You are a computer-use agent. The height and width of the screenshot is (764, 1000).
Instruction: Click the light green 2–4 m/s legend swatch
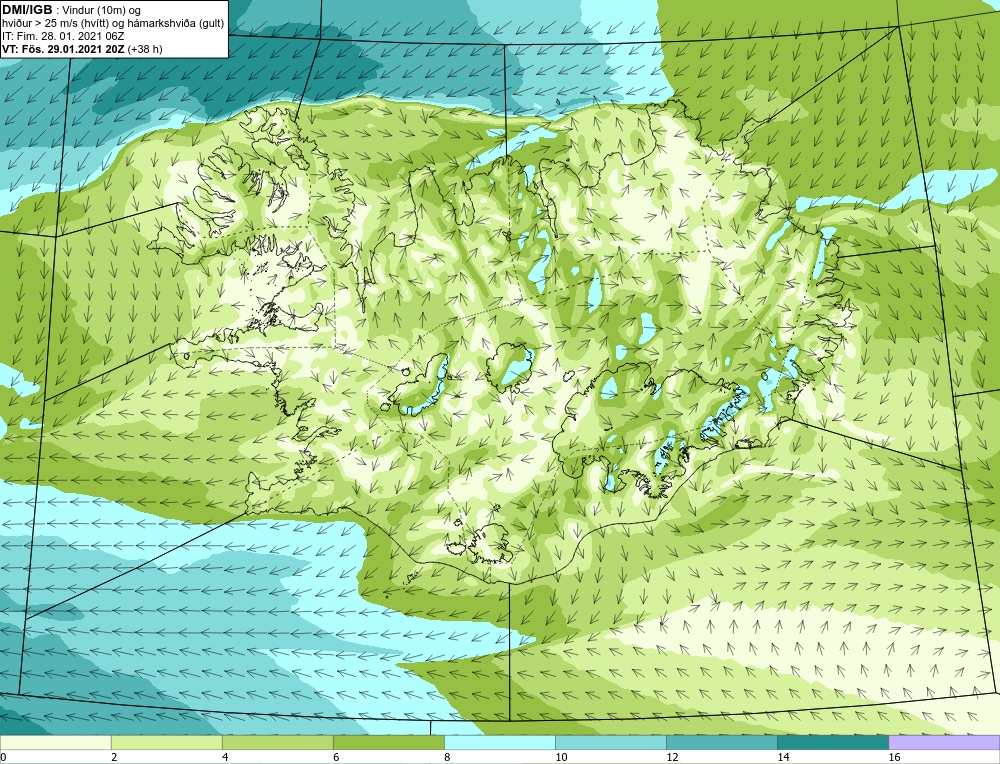(166, 742)
